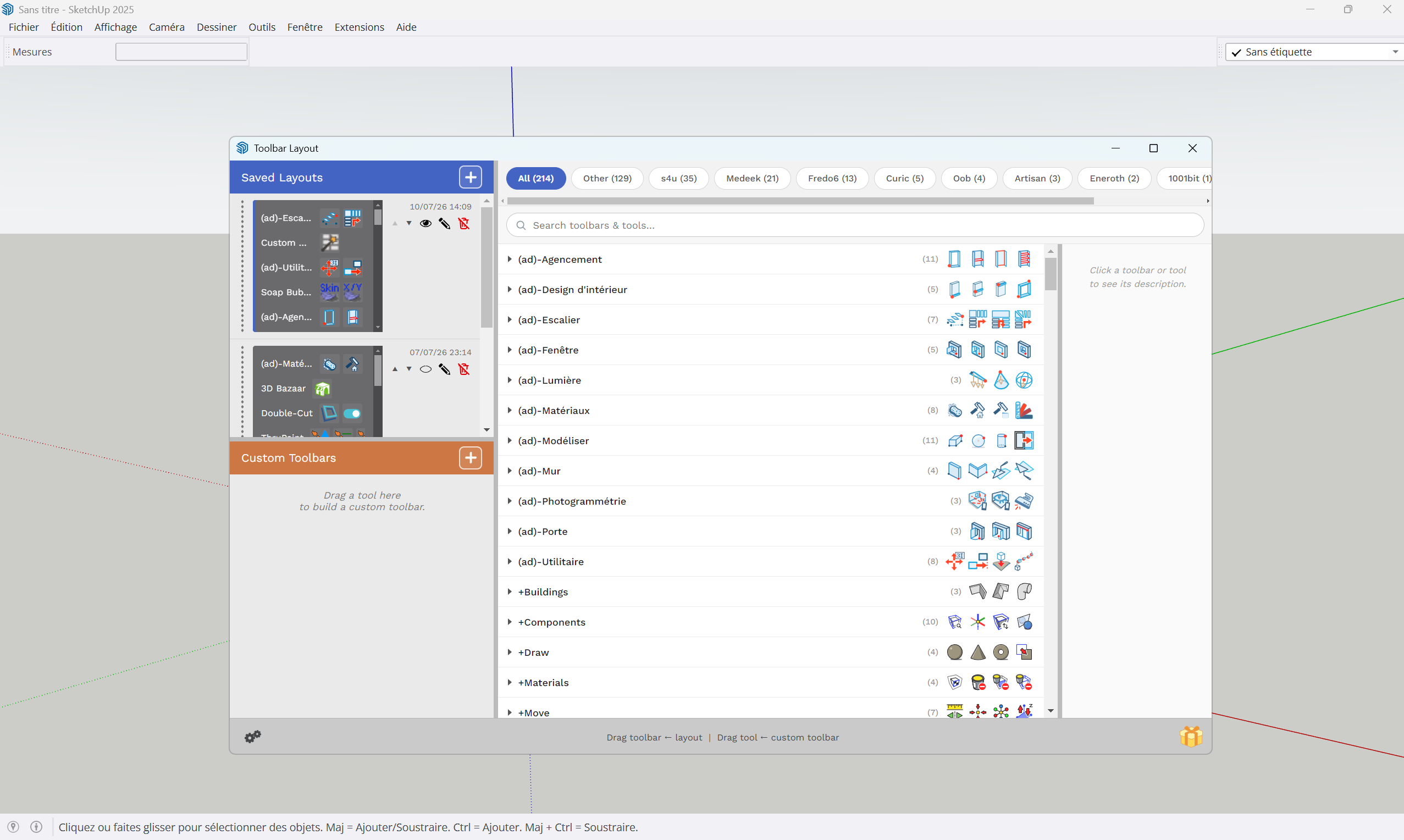This screenshot has height=840, width=1404.
Task: Select the All (214) filter tab
Action: point(535,178)
